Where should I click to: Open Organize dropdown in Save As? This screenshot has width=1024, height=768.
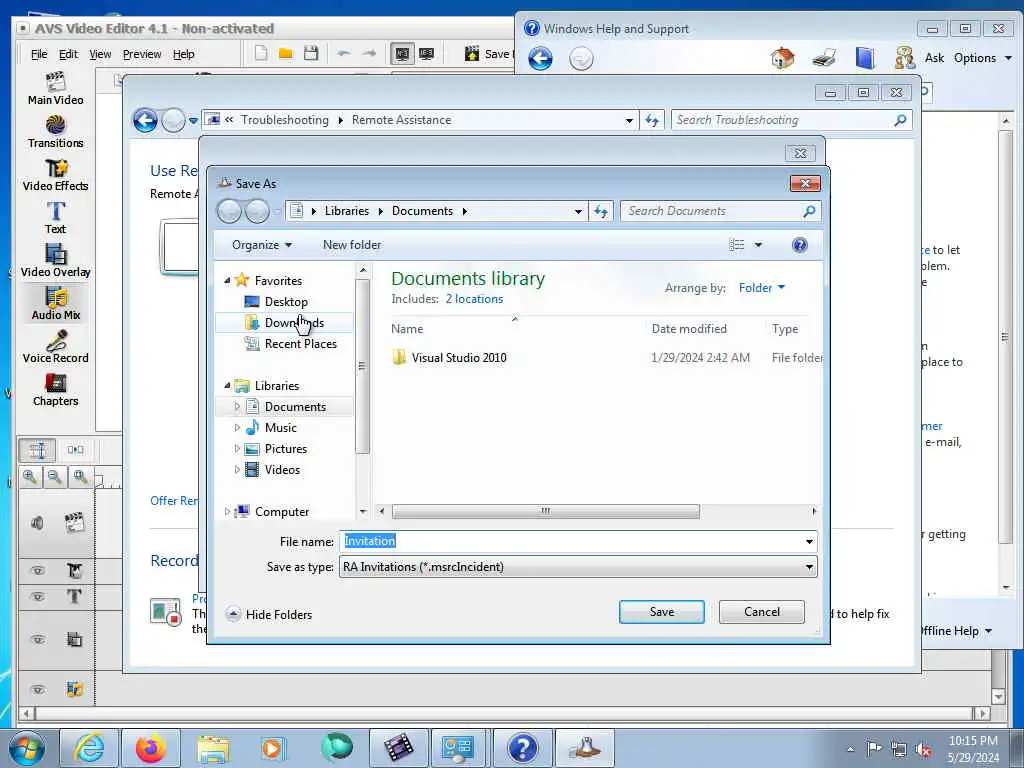262,245
